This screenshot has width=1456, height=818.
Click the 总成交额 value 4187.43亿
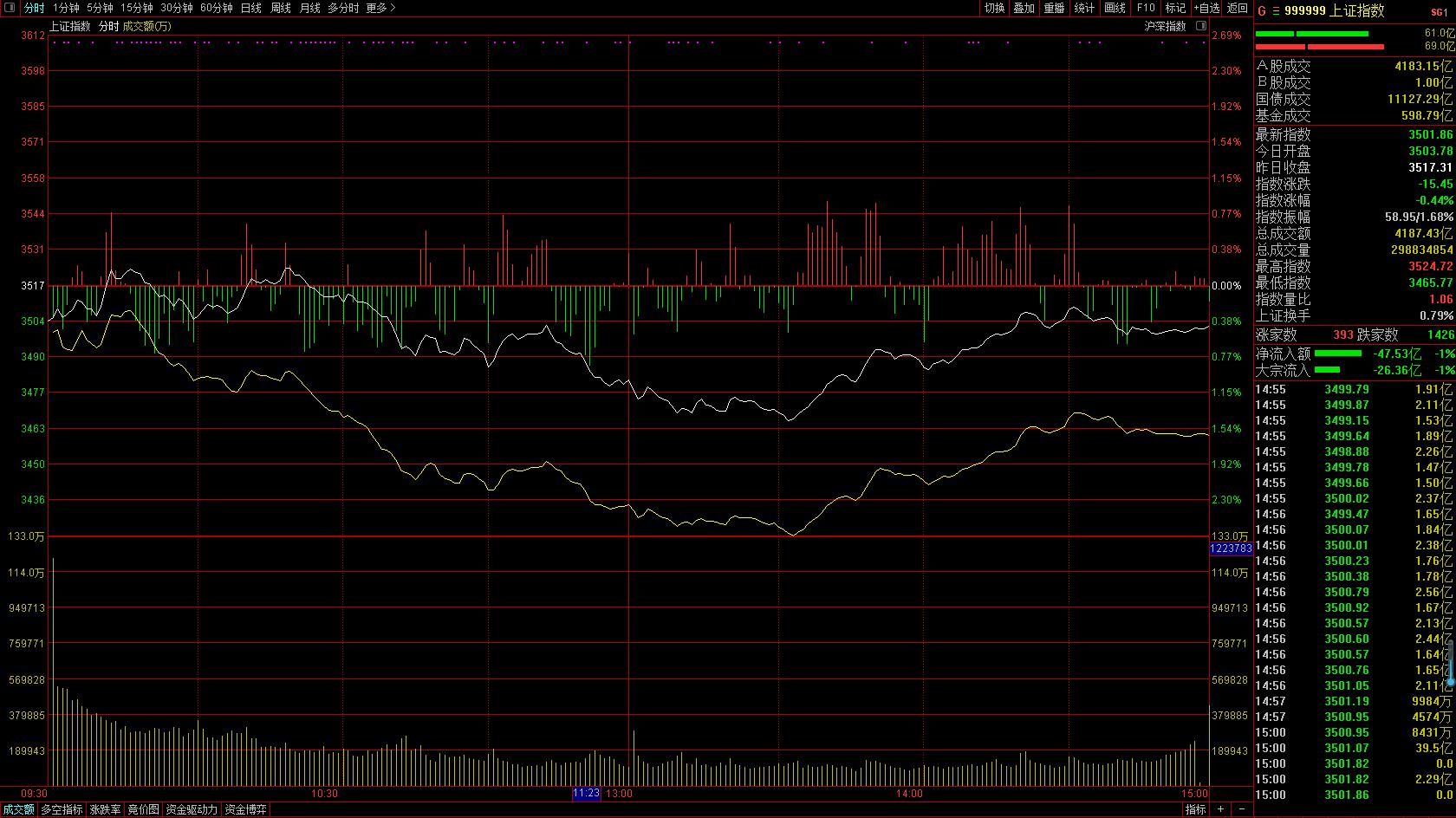[1424, 233]
